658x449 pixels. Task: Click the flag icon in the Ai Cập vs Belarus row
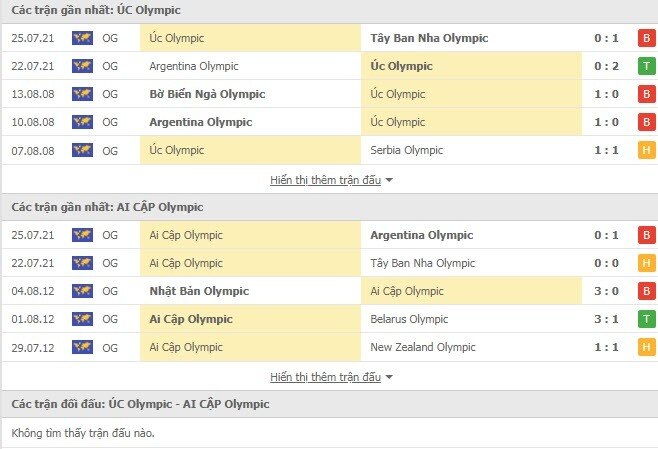pos(82,319)
